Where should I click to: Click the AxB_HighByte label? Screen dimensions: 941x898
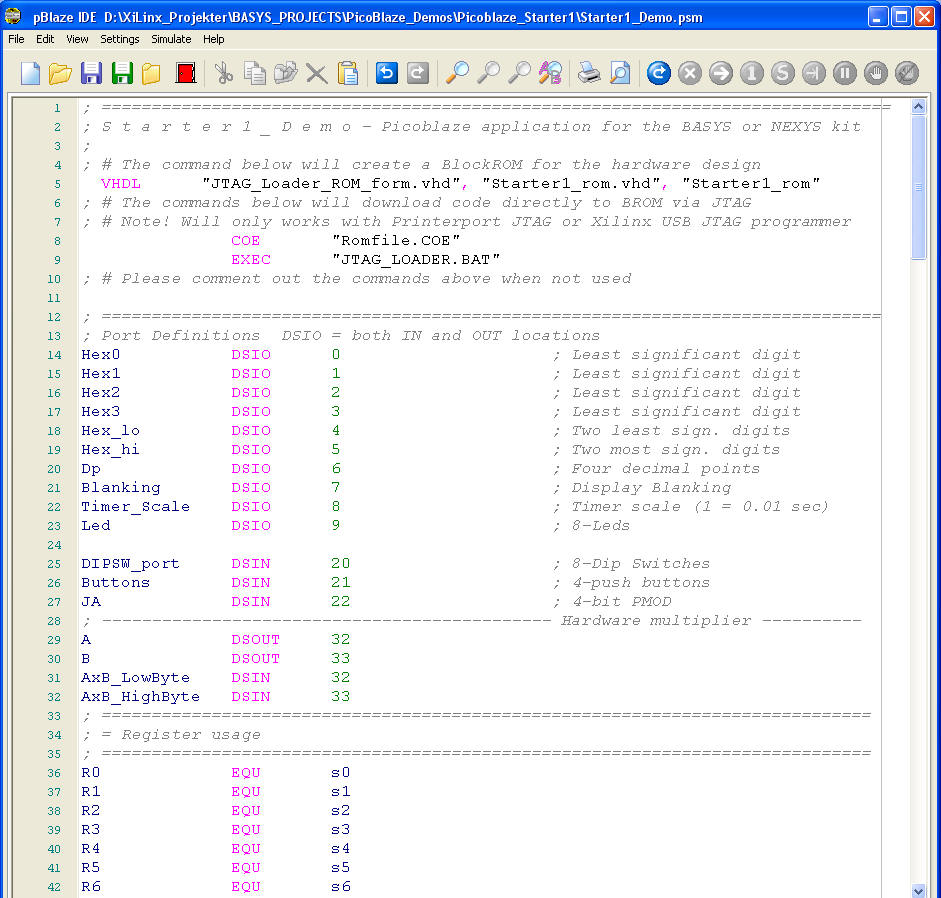point(140,697)
